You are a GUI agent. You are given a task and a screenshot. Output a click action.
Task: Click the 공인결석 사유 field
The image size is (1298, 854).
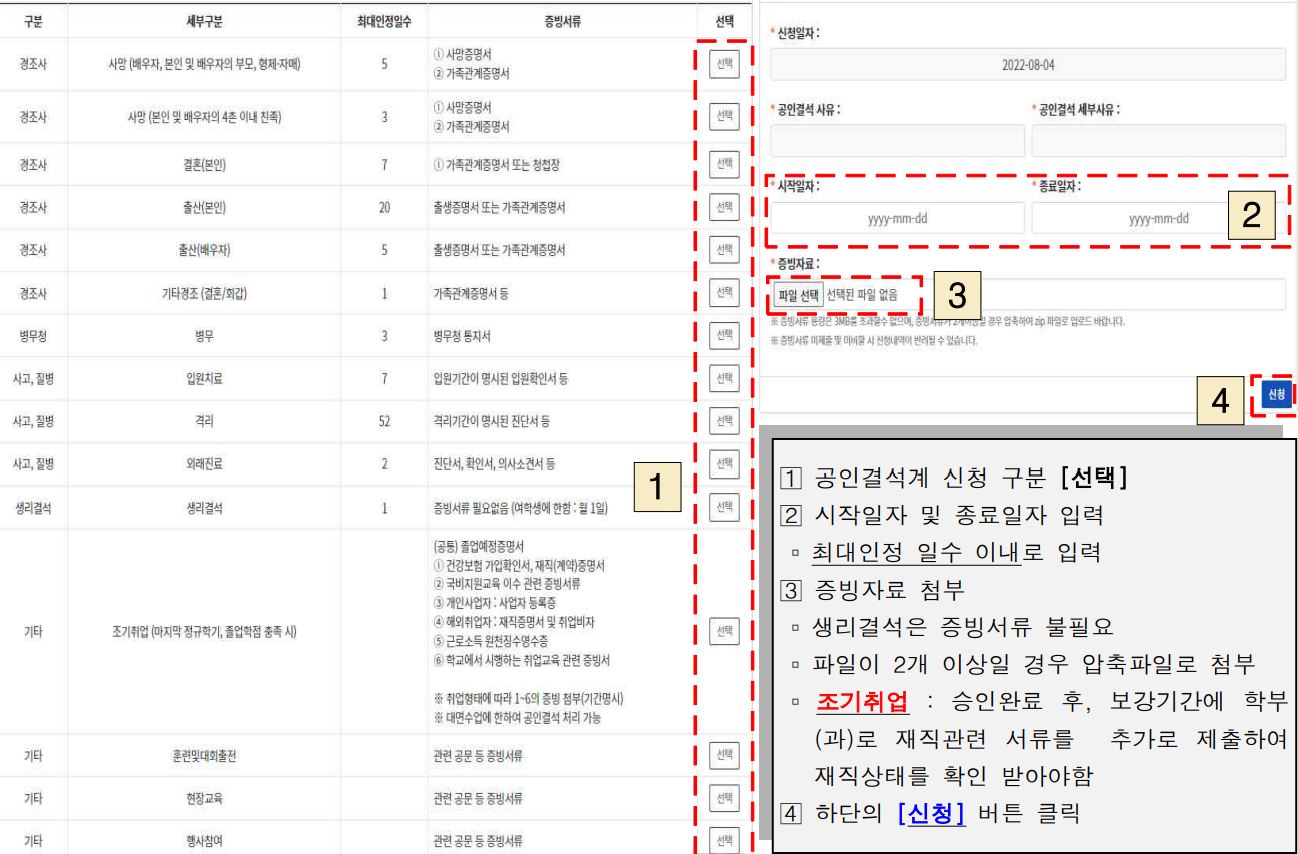pyautogui.click(x=897, y=141)
